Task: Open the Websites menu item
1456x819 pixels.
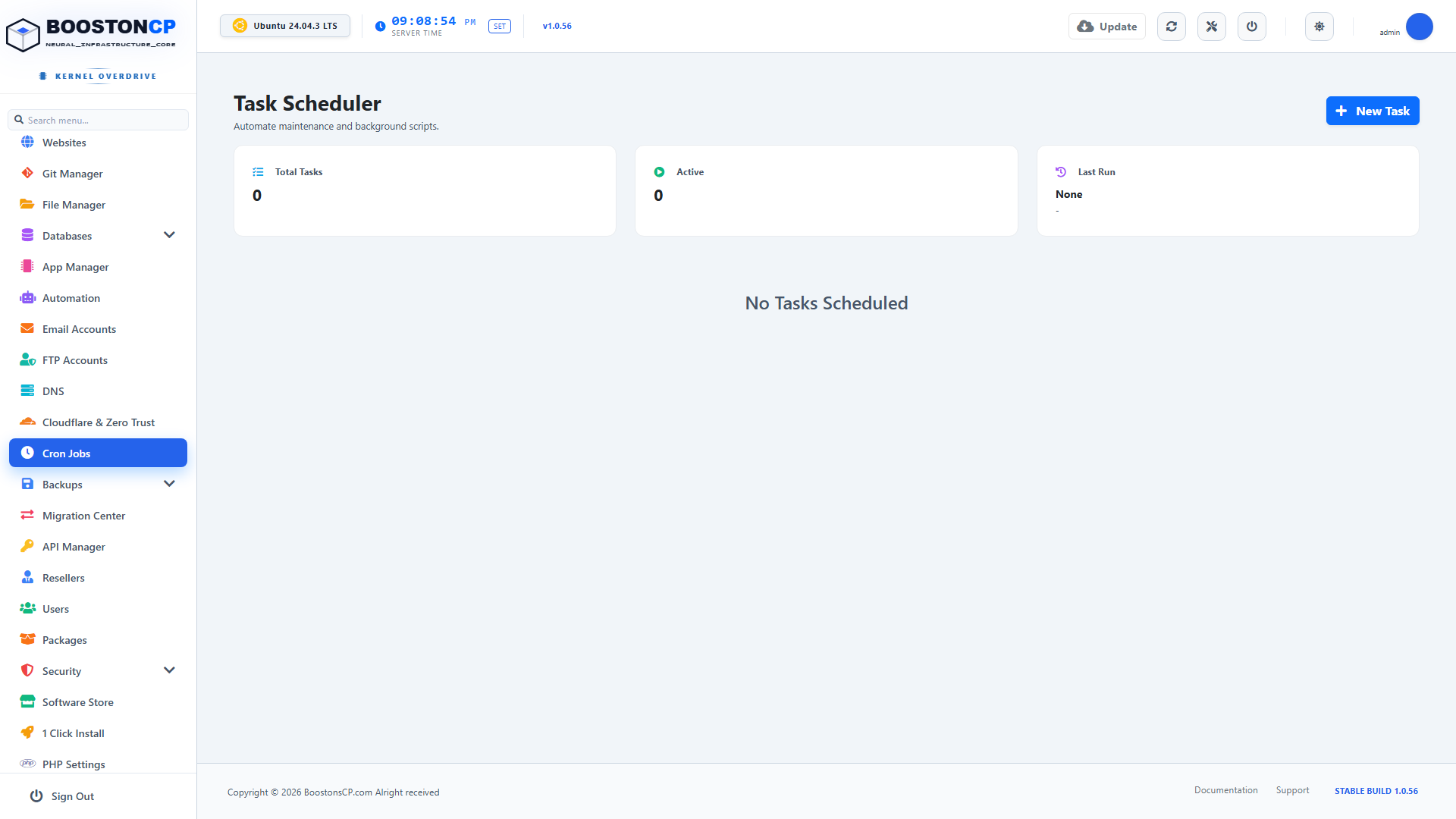Action: click(98, 143)
